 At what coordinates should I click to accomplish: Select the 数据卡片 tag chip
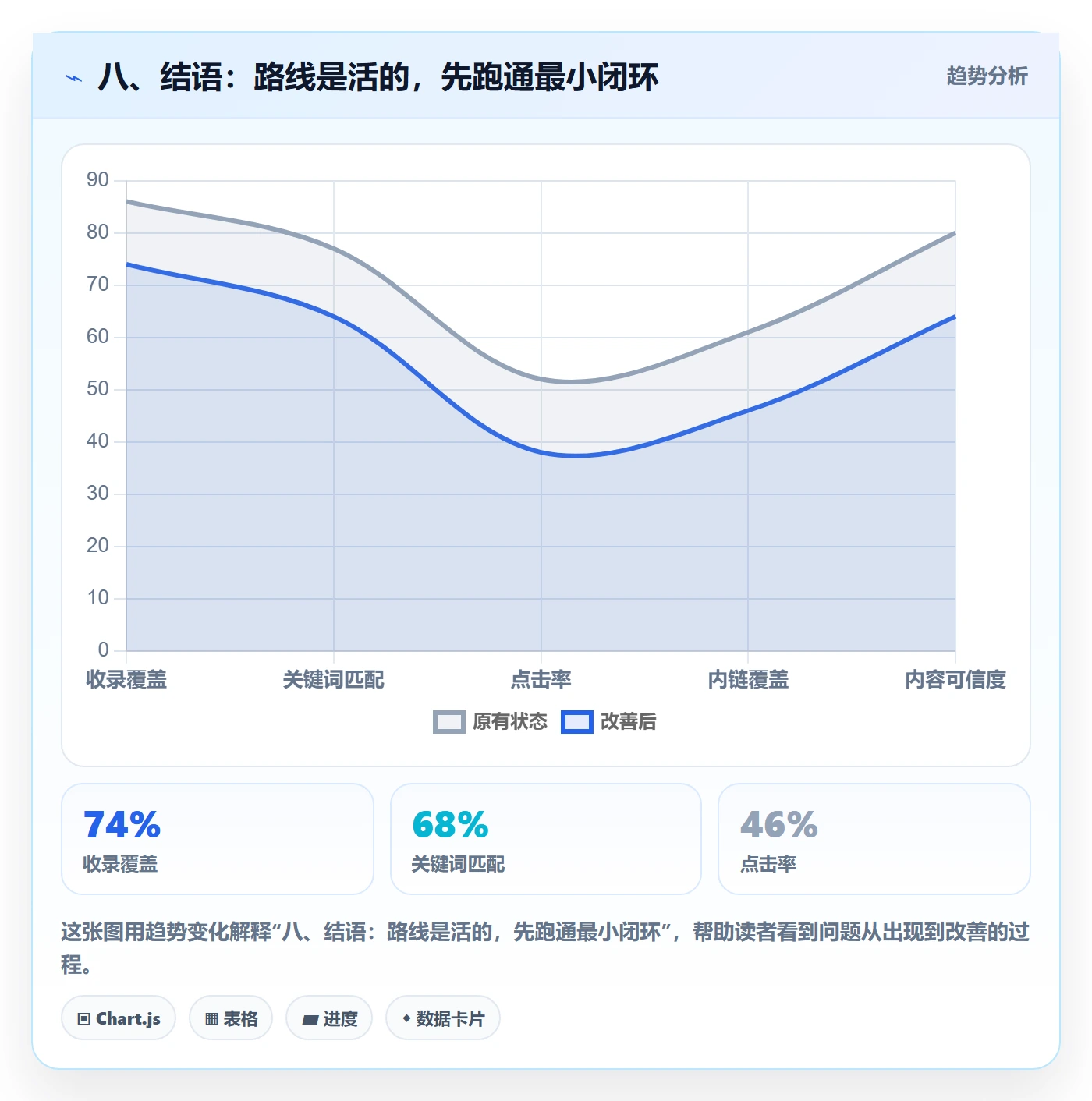coord(443,1018)
